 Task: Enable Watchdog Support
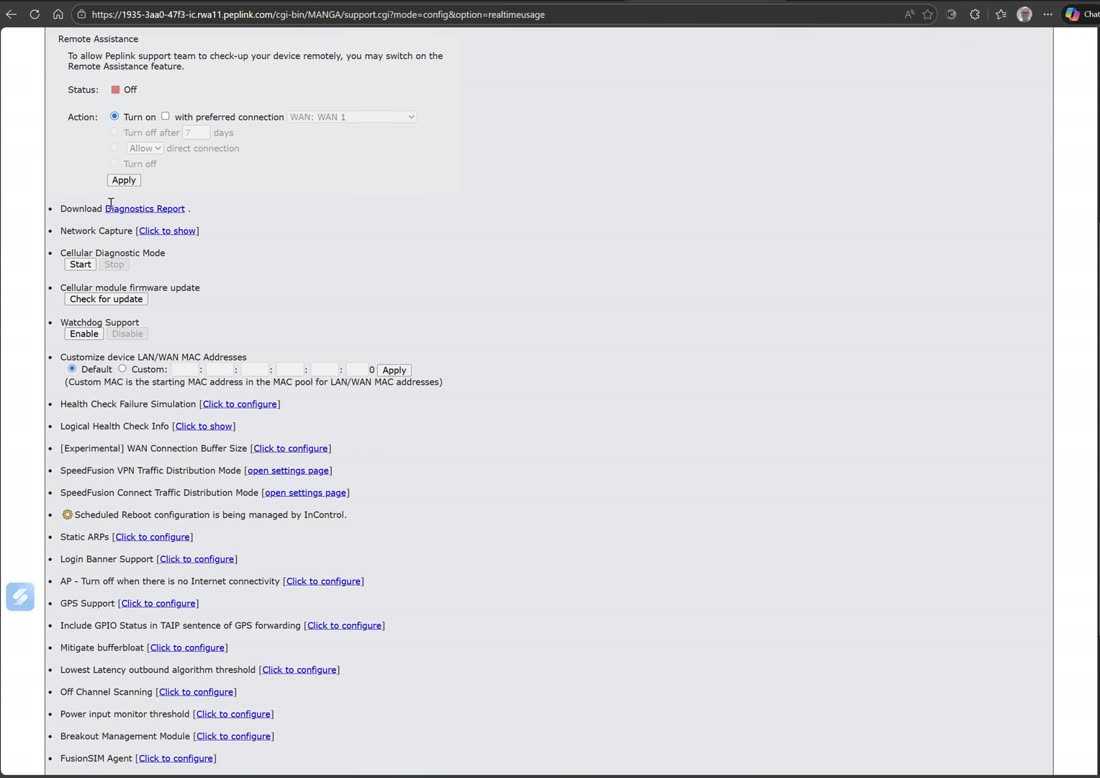tap(83, 334)
